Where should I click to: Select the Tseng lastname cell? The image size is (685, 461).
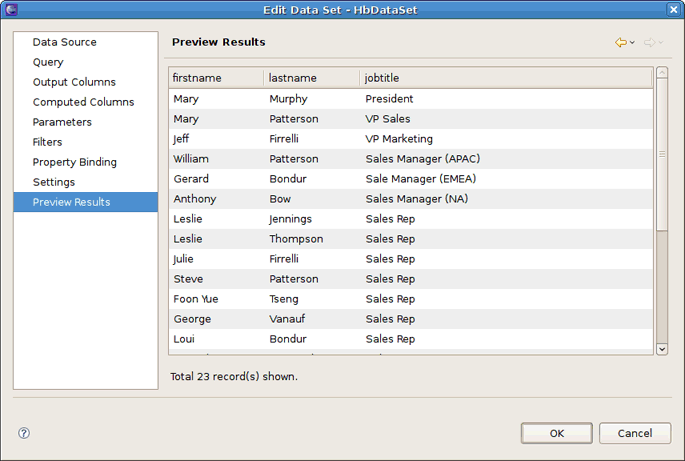(x=284, y=299)
